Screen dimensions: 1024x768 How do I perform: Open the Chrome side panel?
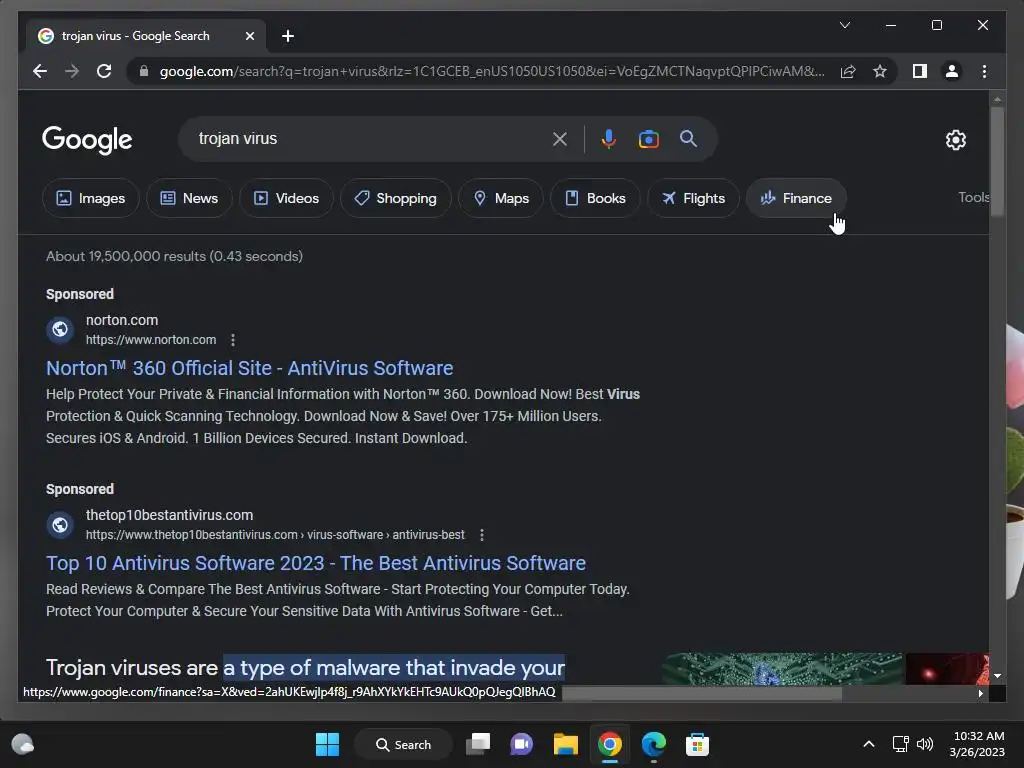point(920,71)
